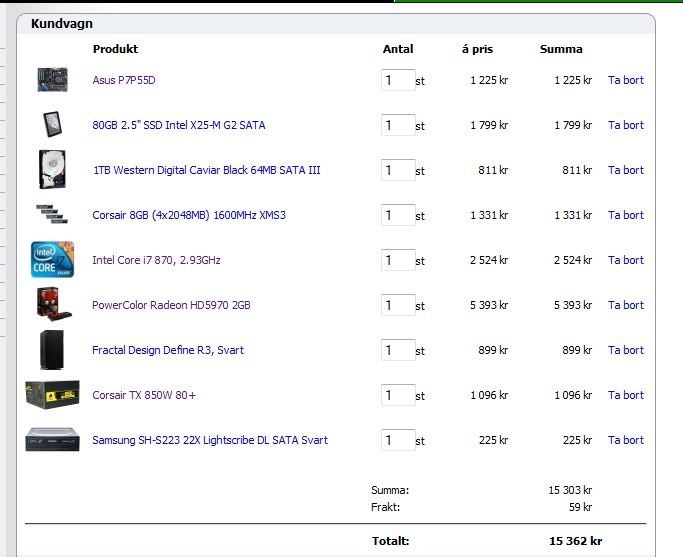Click the Samsung DVD drive image
Screen dimensions: 683x557
[x=52, y=439]
